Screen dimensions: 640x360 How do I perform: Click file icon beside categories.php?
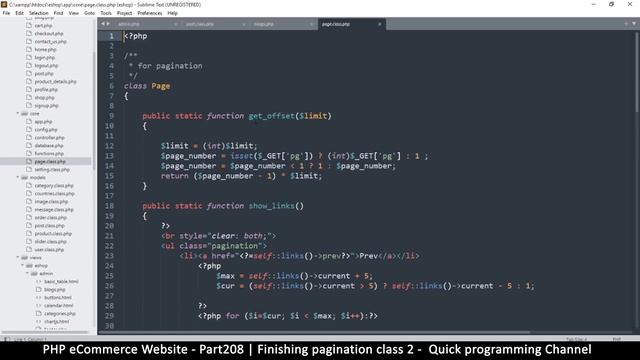point(39,313)
